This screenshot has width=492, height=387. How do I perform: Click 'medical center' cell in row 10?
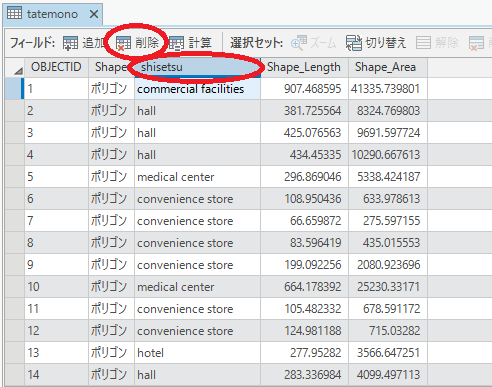[x=197, y=287]
